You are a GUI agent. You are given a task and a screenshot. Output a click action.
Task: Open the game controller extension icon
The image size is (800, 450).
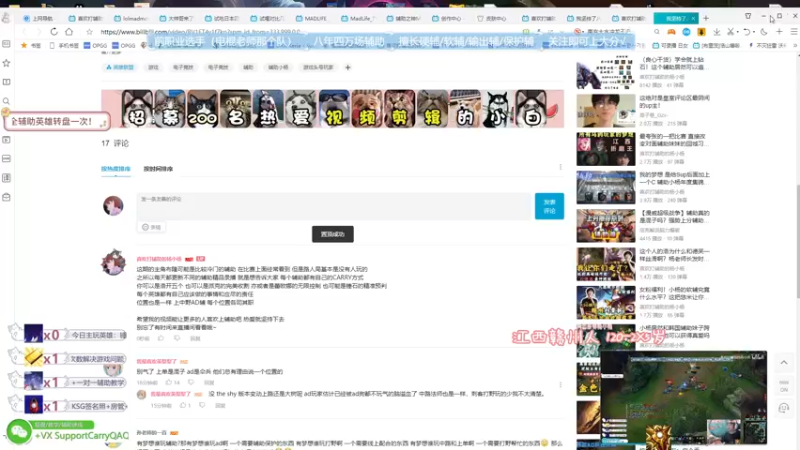pos(671,32)
